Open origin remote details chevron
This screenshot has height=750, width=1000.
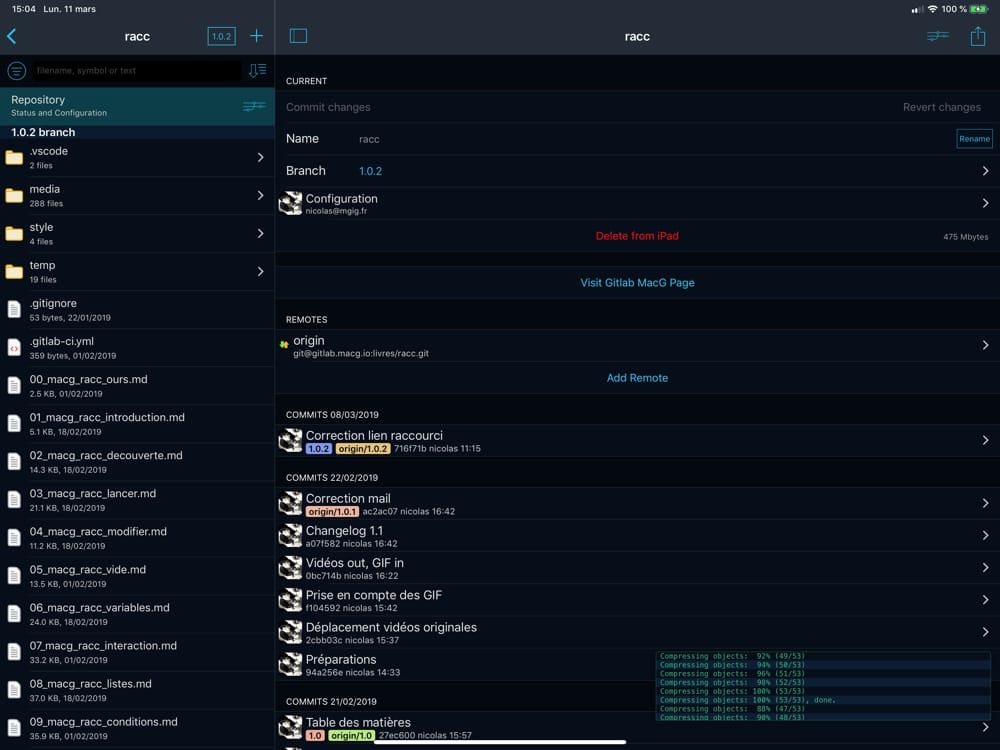(x=985, y=345)
